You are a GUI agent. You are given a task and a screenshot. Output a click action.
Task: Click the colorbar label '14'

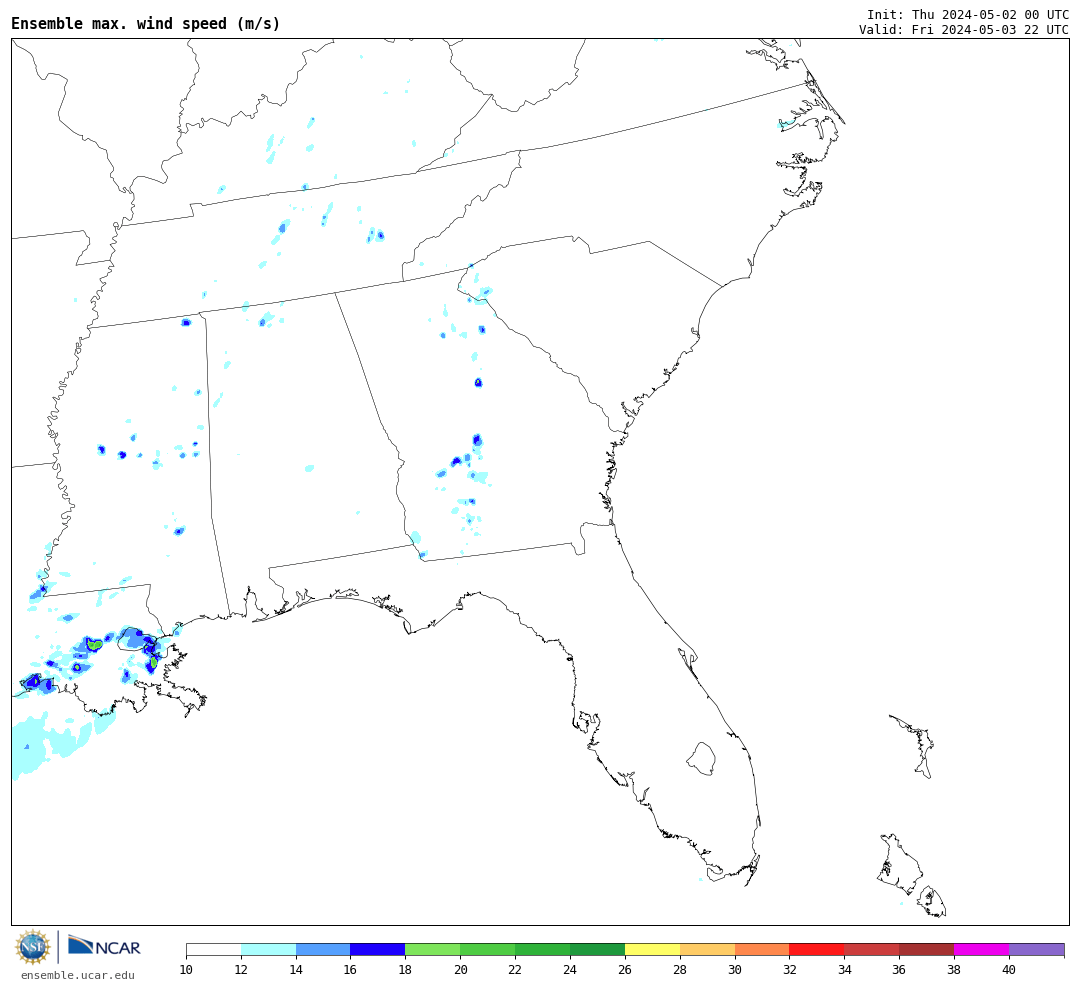pos(296,970)
